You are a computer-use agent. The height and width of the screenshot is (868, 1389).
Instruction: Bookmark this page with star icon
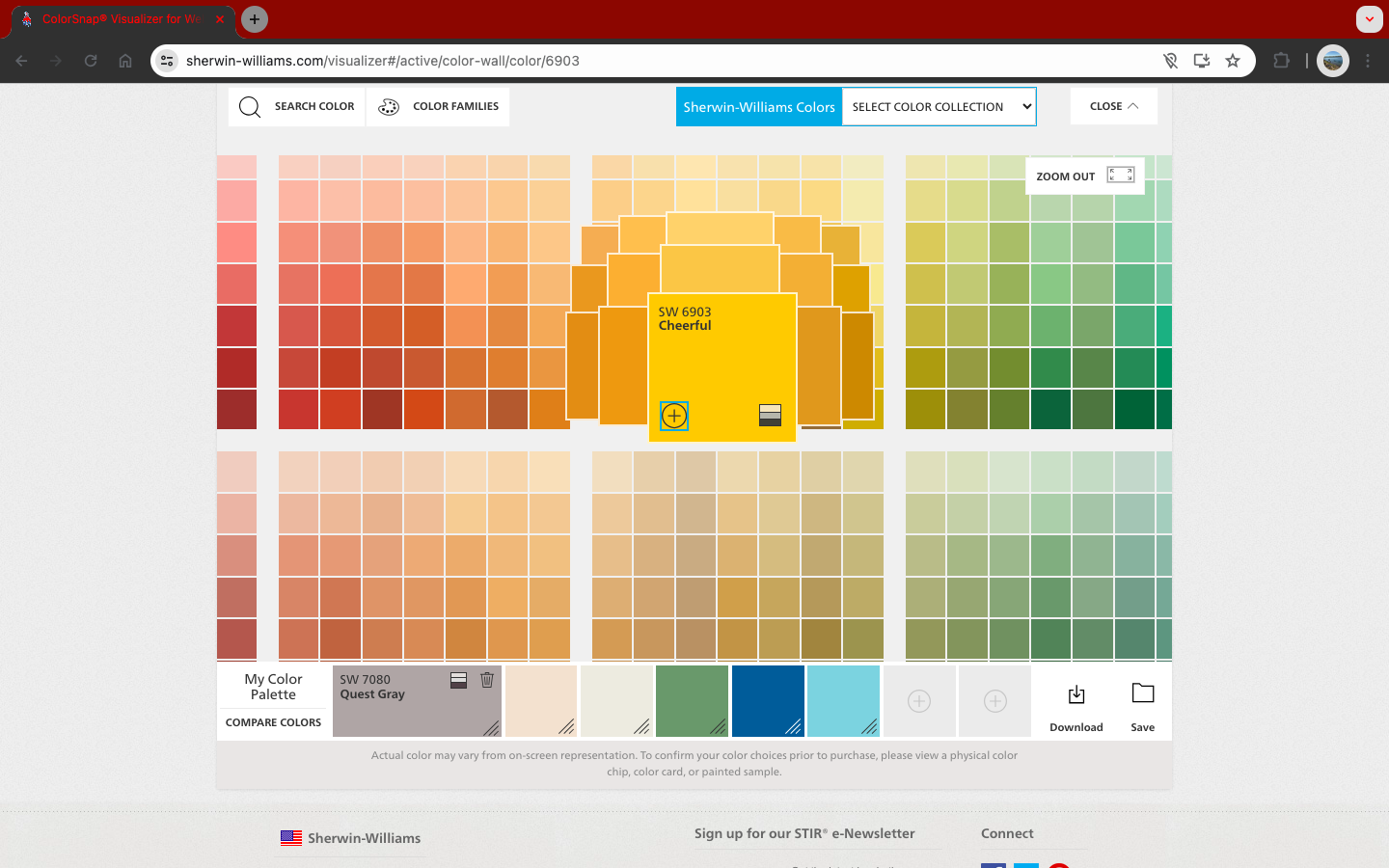click(x=1233, y=61)
